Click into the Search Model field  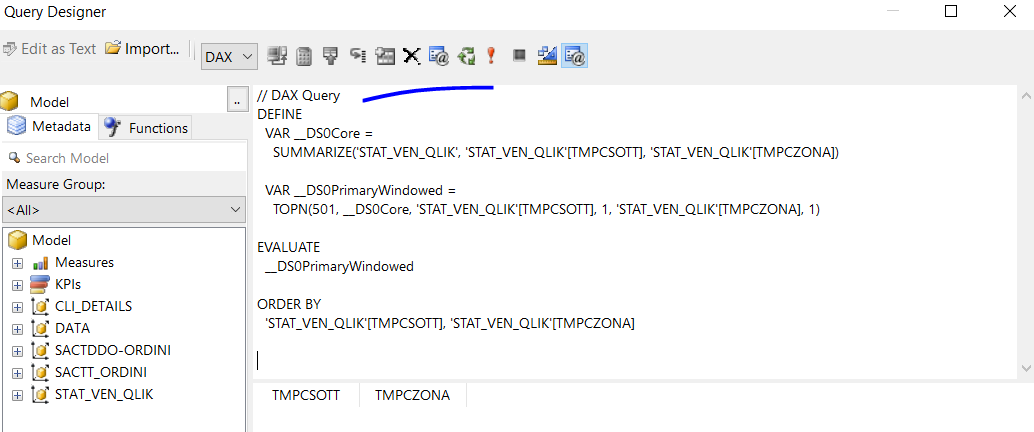tap(124, 158)
